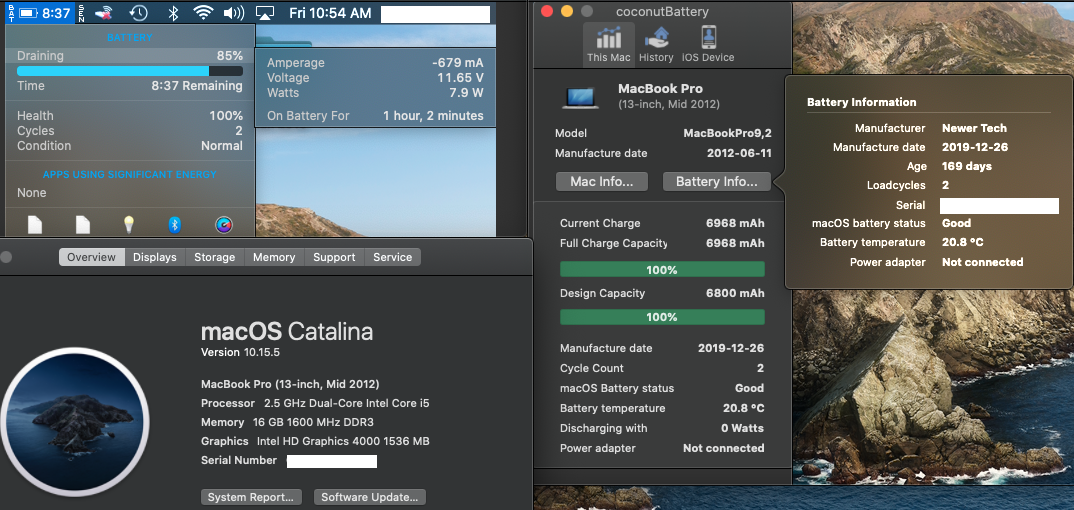
Task: Click the Mac Info... button
Action: [601, 182]
